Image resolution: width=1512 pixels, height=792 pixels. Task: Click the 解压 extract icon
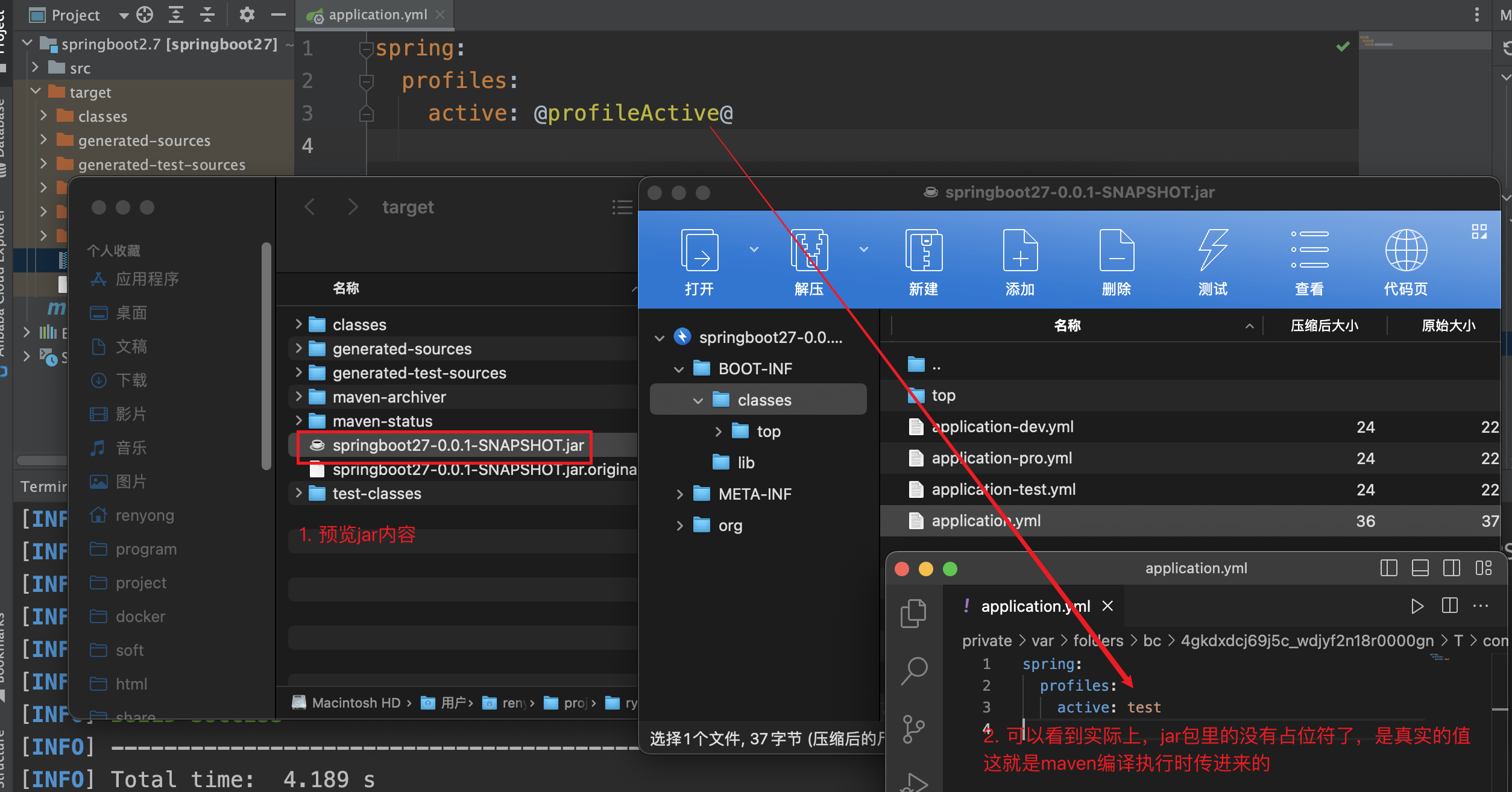[x=808, y=251]
